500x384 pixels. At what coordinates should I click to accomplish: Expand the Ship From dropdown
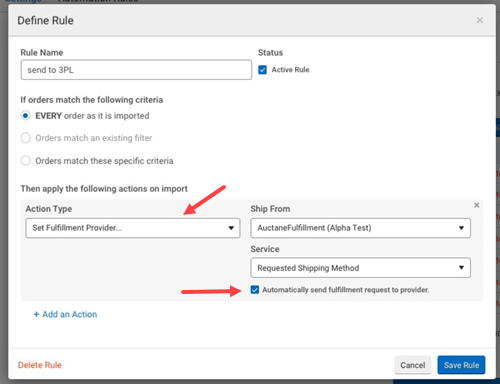coord(360,228)
